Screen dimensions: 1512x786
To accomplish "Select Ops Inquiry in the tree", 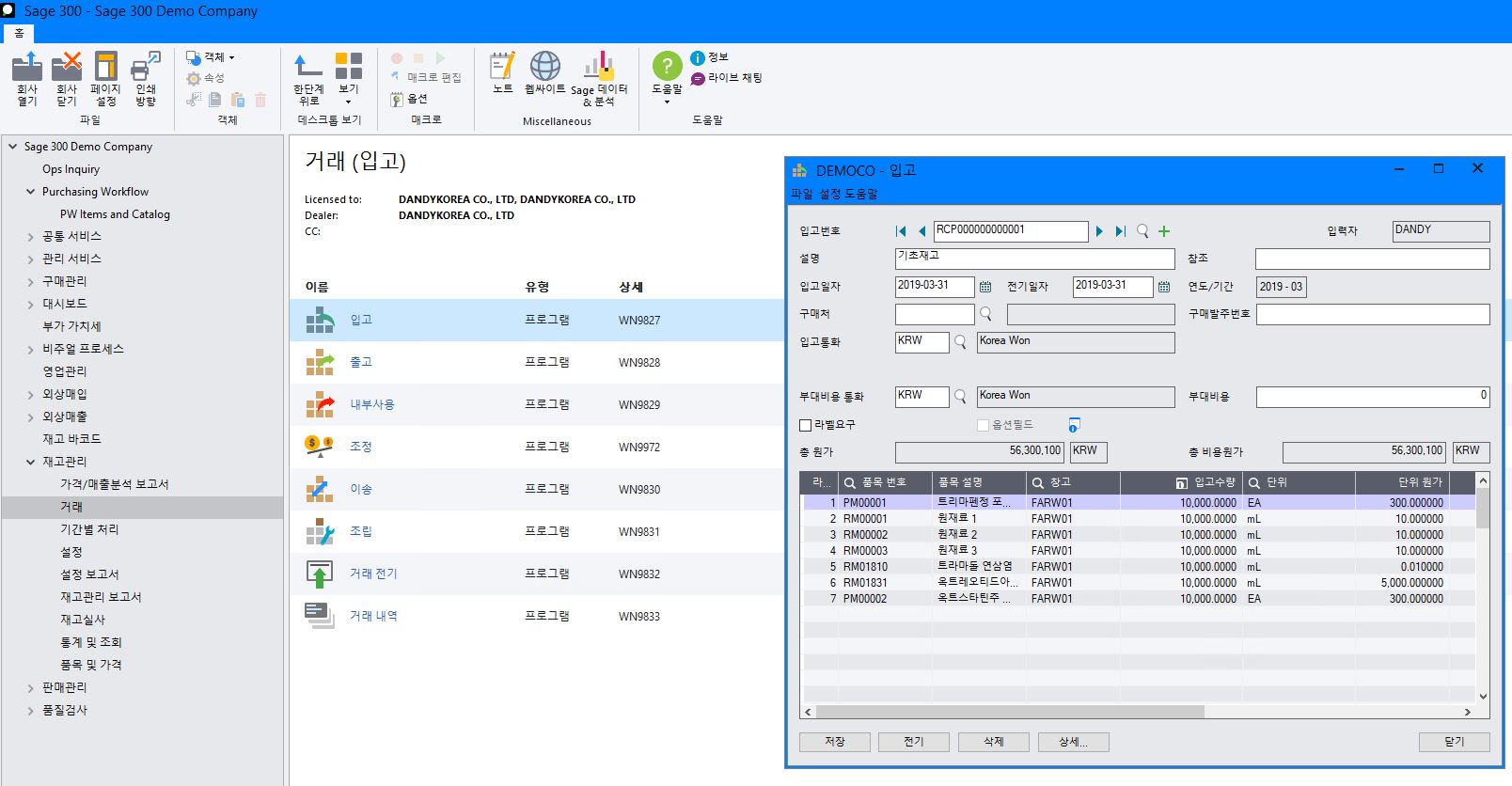I will 71,169.
